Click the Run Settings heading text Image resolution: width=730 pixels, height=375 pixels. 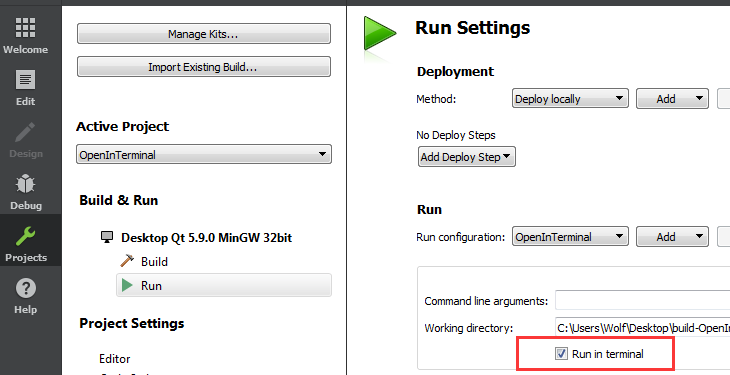(x=473, y=28)
